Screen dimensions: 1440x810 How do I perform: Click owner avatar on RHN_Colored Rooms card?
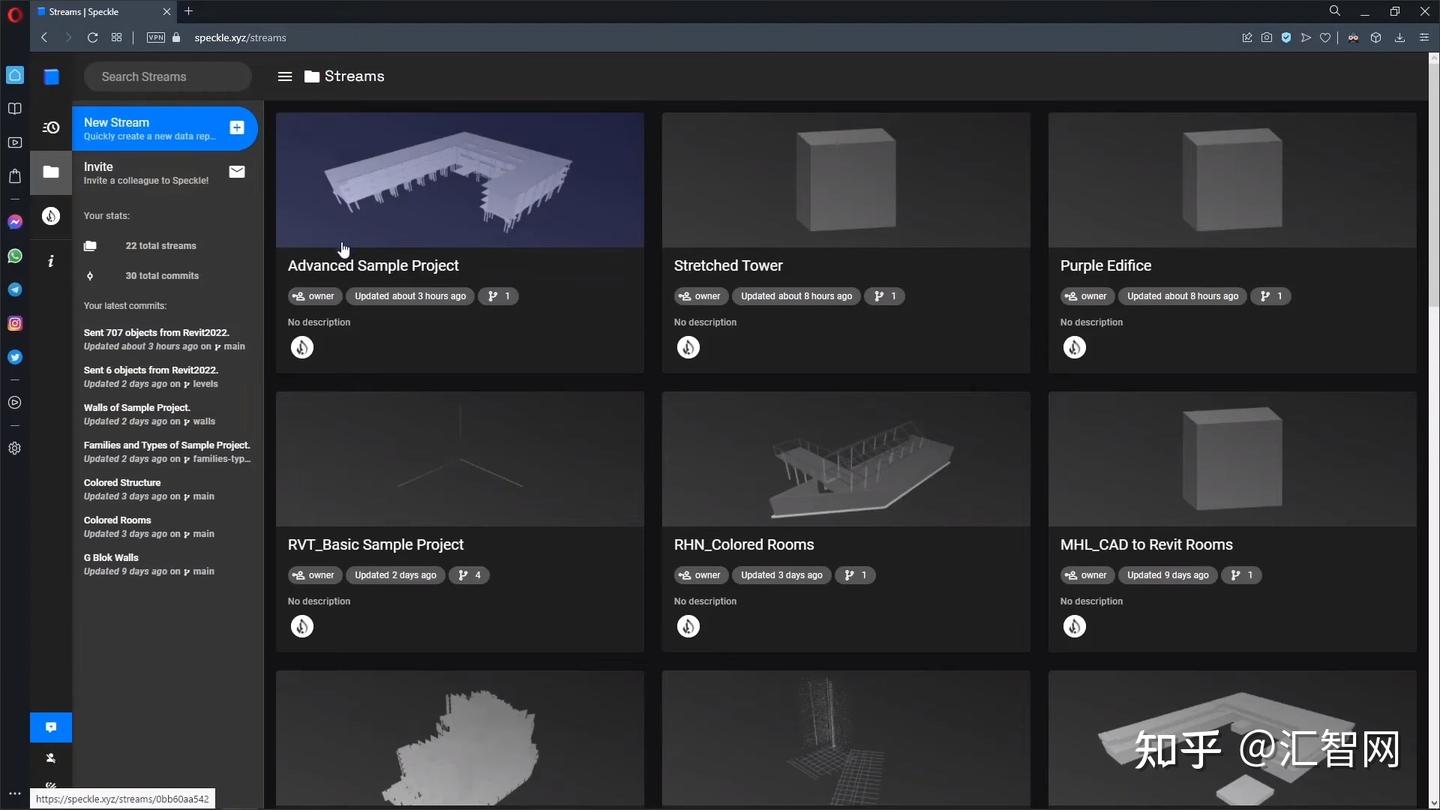[x=688, y=626]
